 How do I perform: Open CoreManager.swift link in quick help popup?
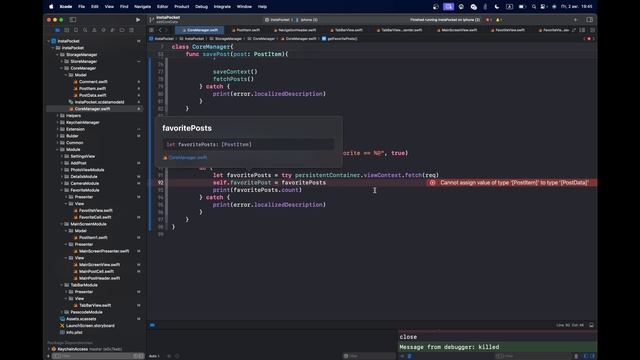click(x=188, y=158)
